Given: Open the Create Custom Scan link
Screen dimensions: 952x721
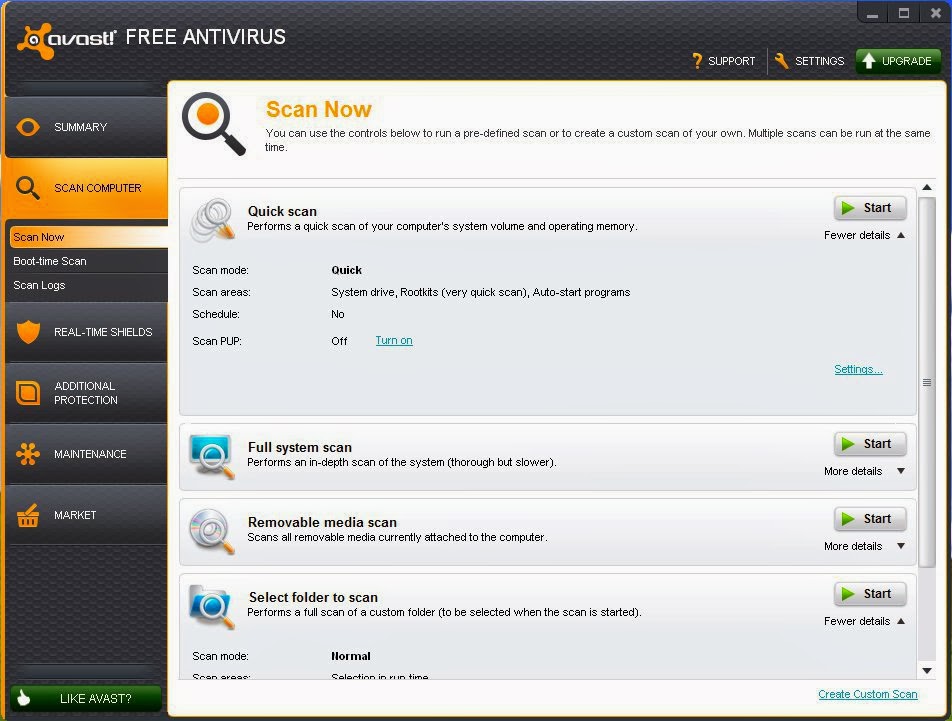Looking at the screenshot, I should coord(867,694).
